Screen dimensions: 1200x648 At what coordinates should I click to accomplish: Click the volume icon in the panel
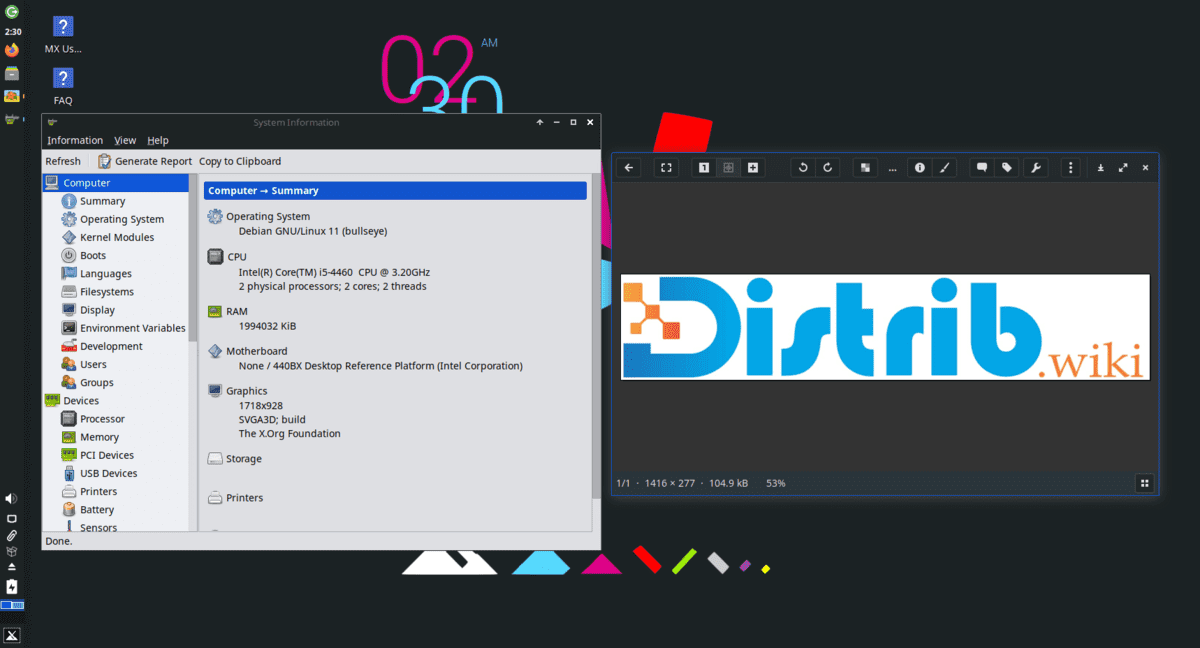tap(11, 498)
